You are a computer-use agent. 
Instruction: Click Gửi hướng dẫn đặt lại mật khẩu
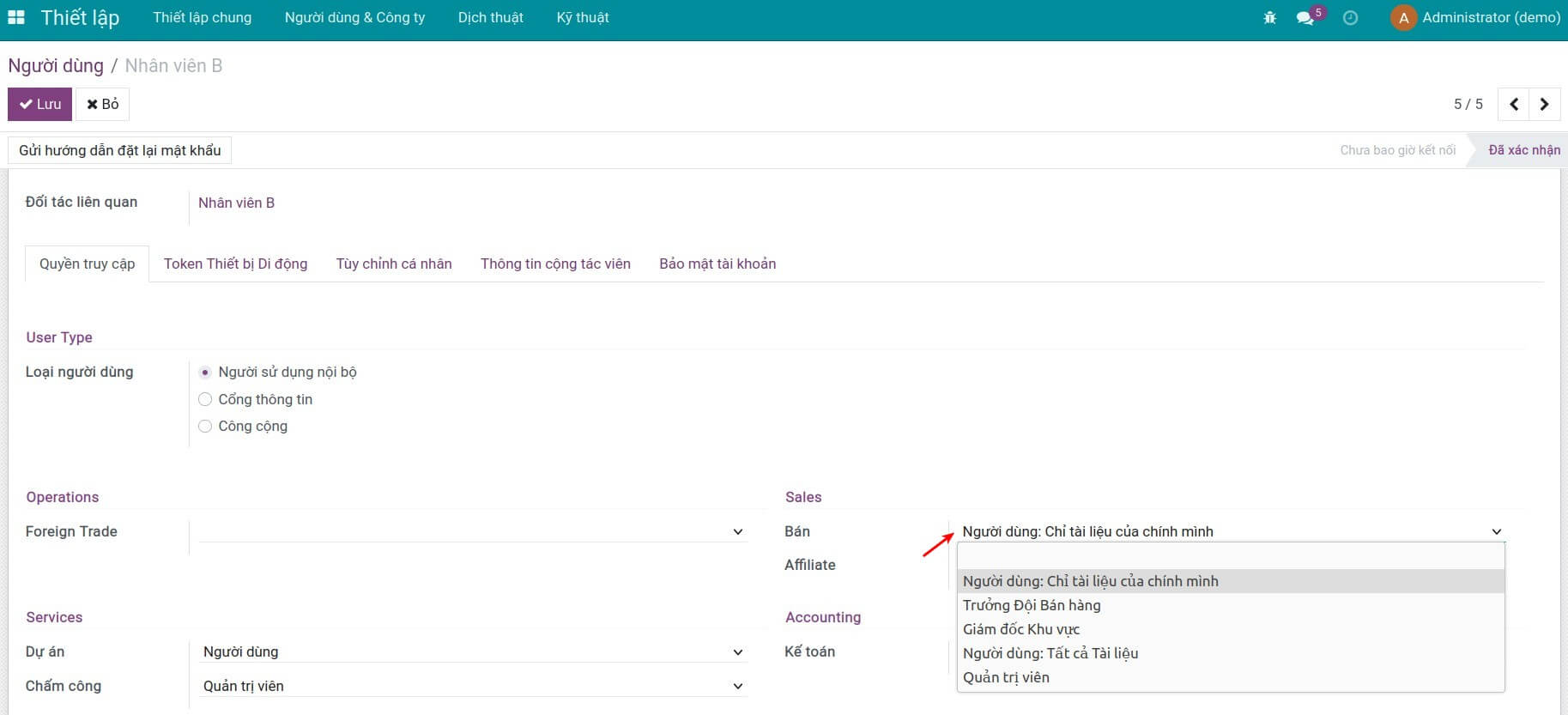click(x=120, y=150)
